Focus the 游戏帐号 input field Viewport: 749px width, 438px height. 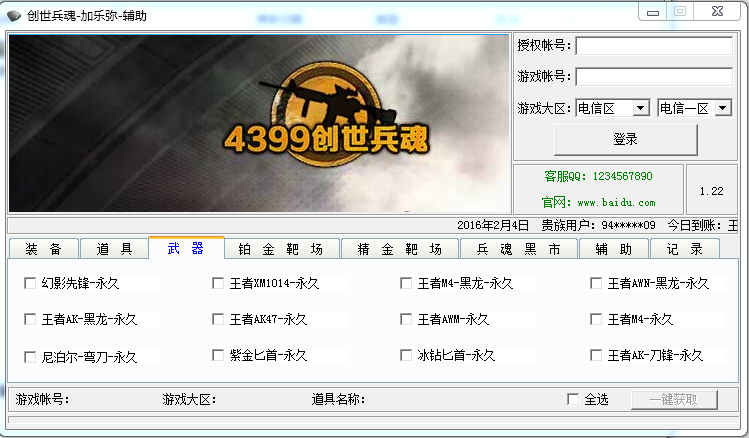point(654,76)
